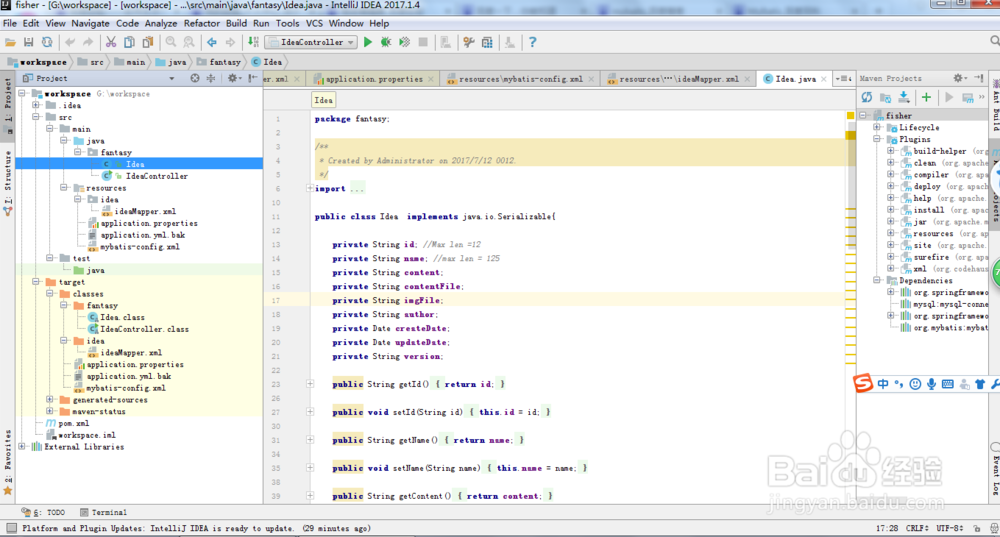Viewport: 1000px width, 537px height.
Task: Close the Idea.java editor tab
Action: coord(824,79)
